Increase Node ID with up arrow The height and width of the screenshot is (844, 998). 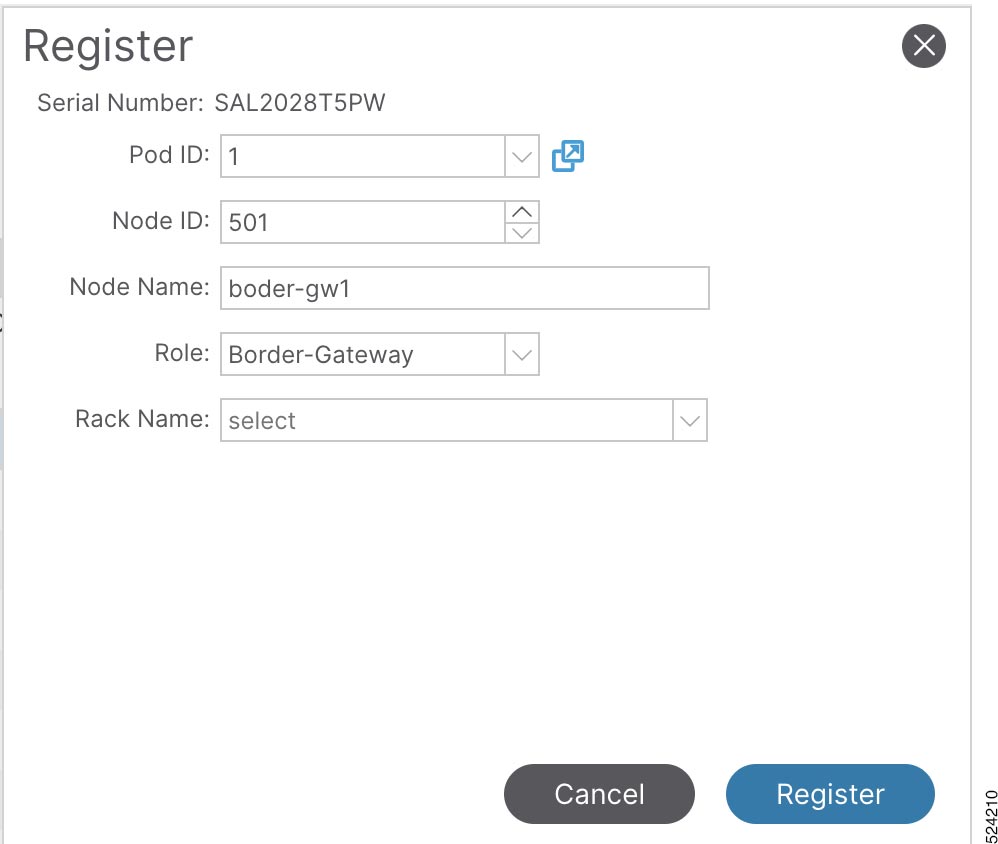pyautogui.click(x=522, y=212)
